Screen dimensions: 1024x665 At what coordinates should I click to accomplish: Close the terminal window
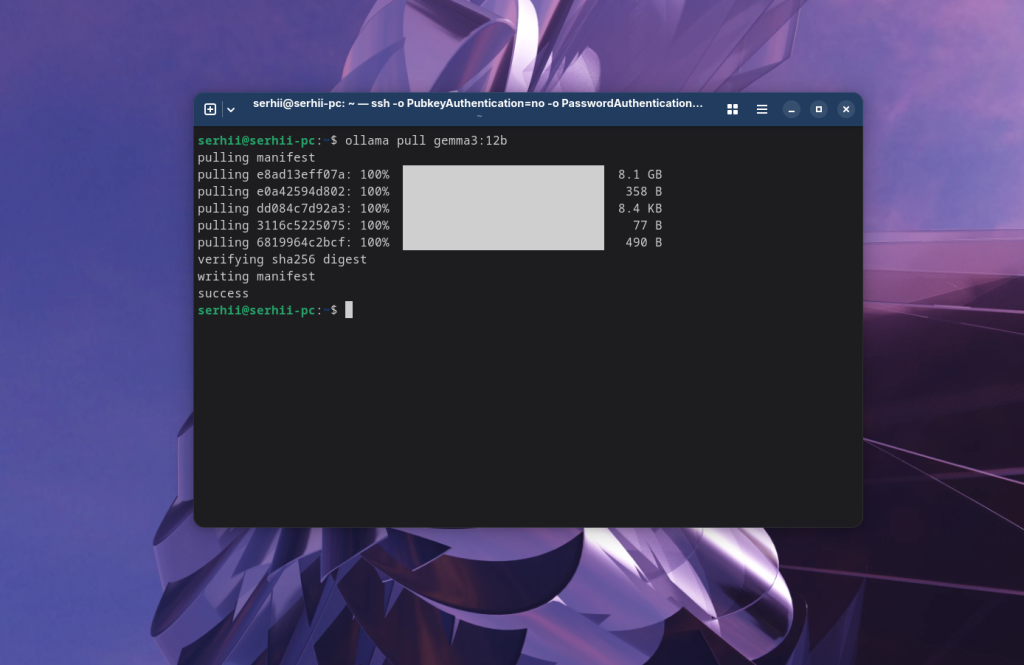click(x=846, y=109)
